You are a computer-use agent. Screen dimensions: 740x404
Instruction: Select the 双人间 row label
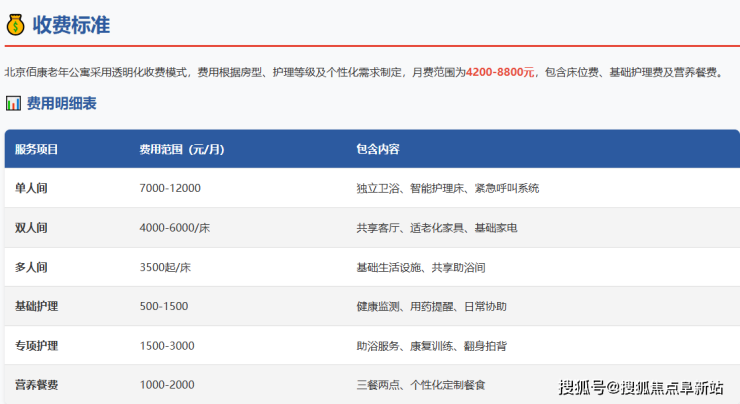[31, 228]
